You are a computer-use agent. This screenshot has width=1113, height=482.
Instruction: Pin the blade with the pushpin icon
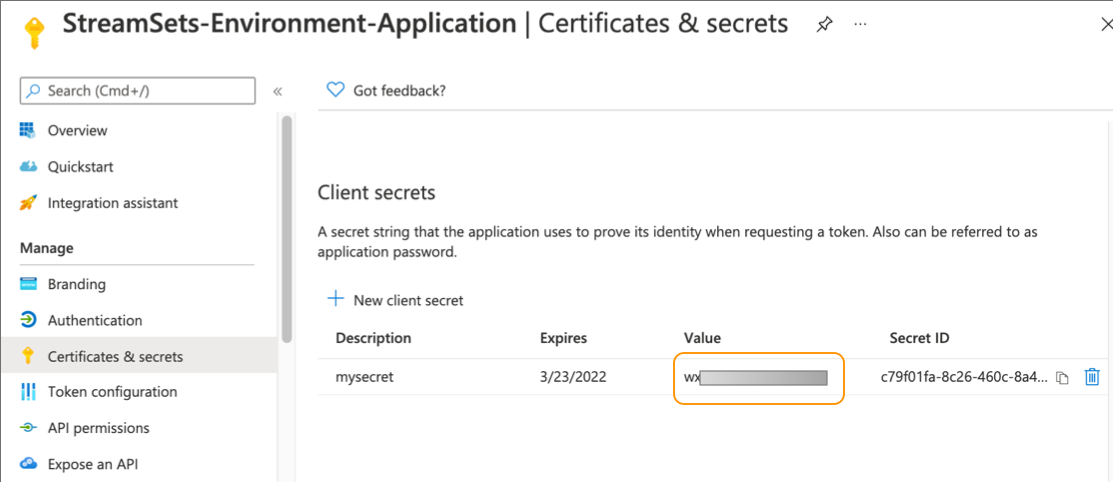[x=823, y=24]
